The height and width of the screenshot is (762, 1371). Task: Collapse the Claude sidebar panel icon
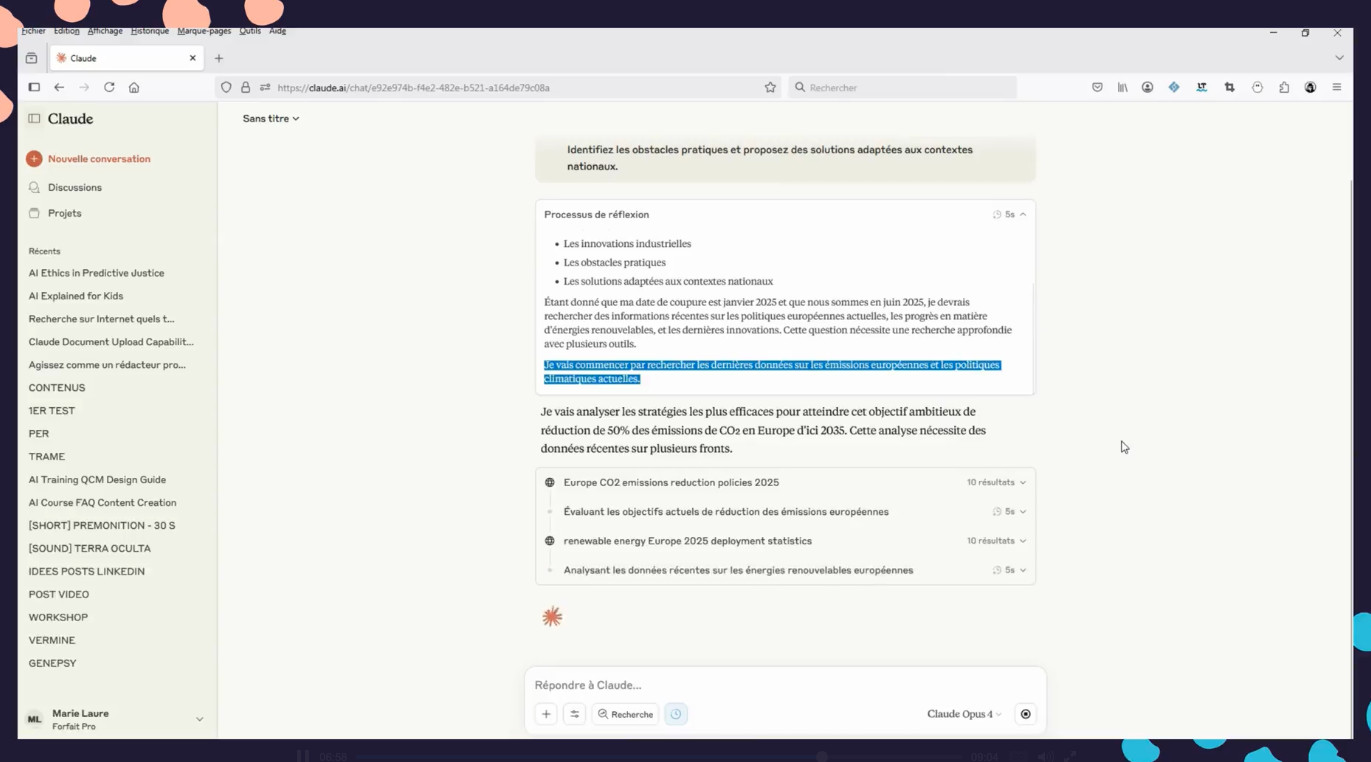click(34, 119)
